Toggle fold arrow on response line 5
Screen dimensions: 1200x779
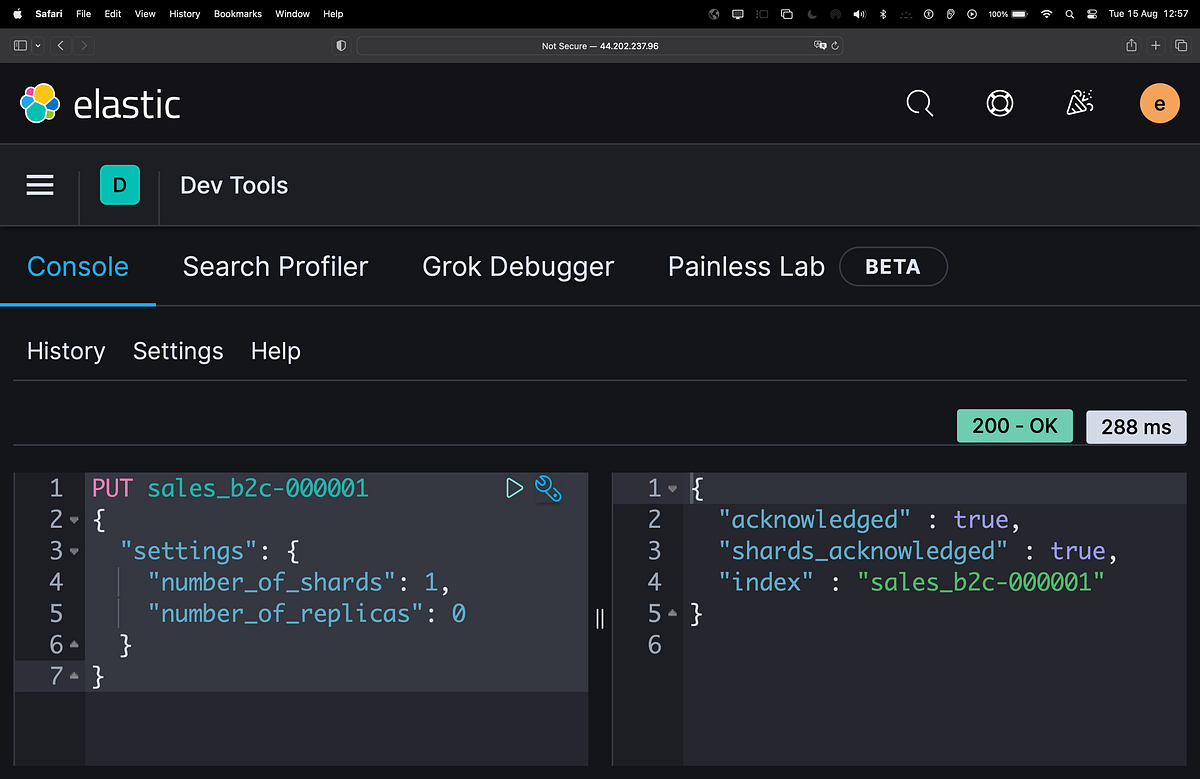tap(672, 614)
